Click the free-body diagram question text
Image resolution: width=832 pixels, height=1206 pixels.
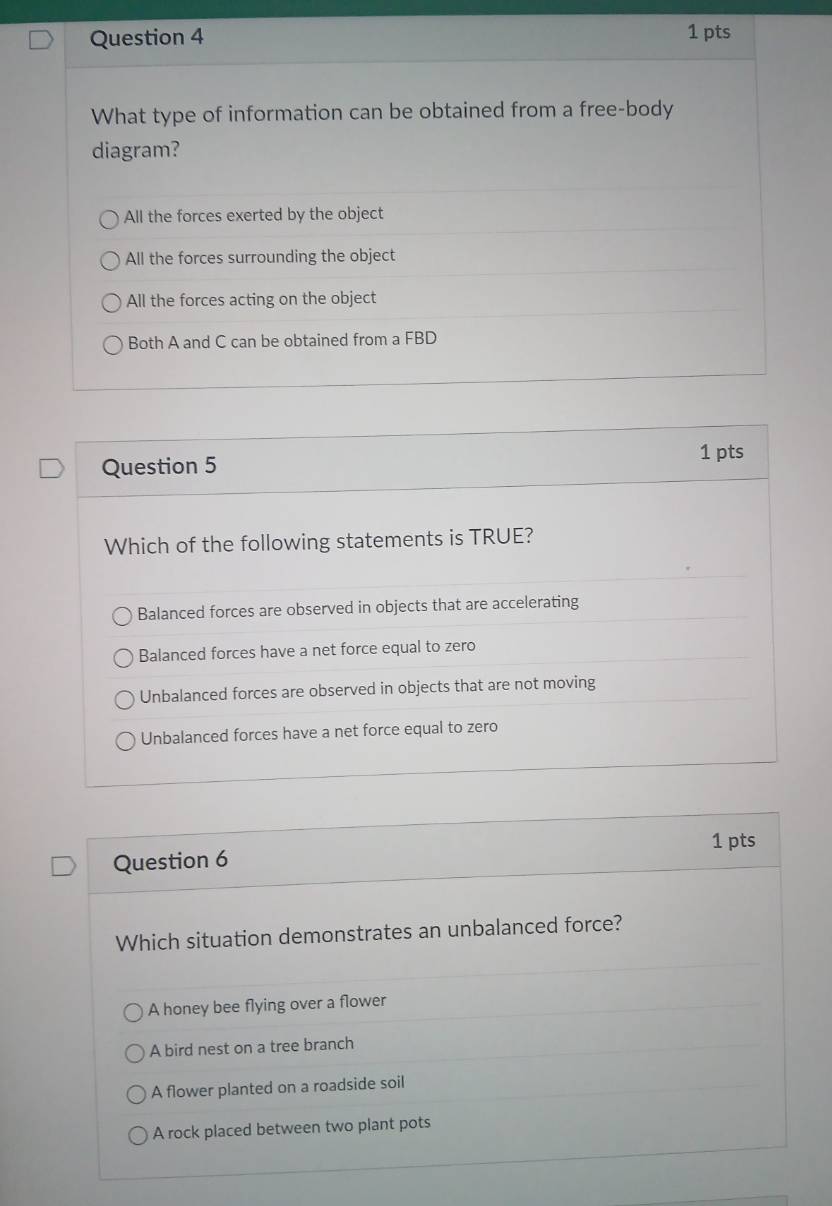click(x=382, y=130)
